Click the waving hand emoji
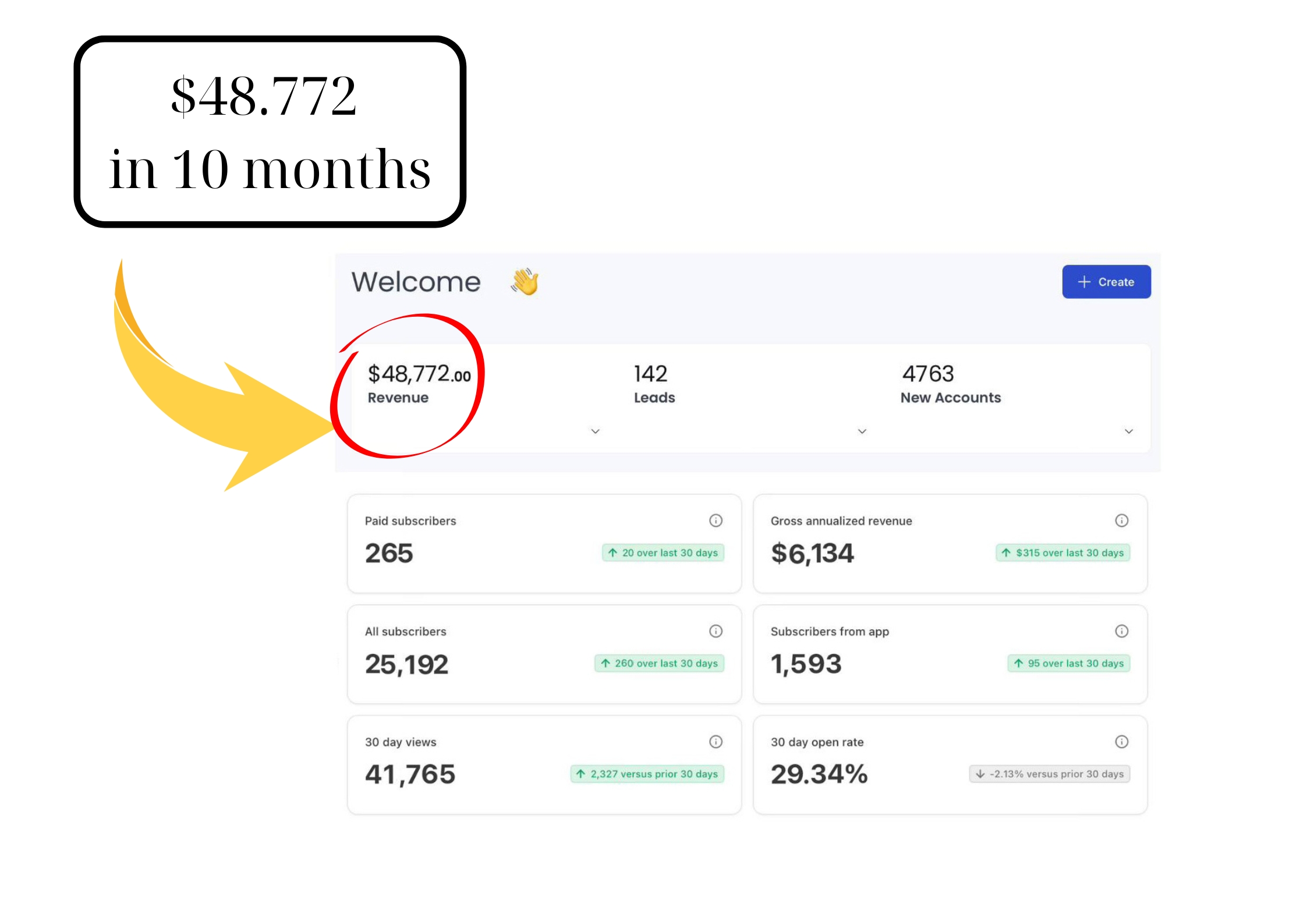This screenshot has width=1307, height=924. pyautogui.click(x=525, y=282)
